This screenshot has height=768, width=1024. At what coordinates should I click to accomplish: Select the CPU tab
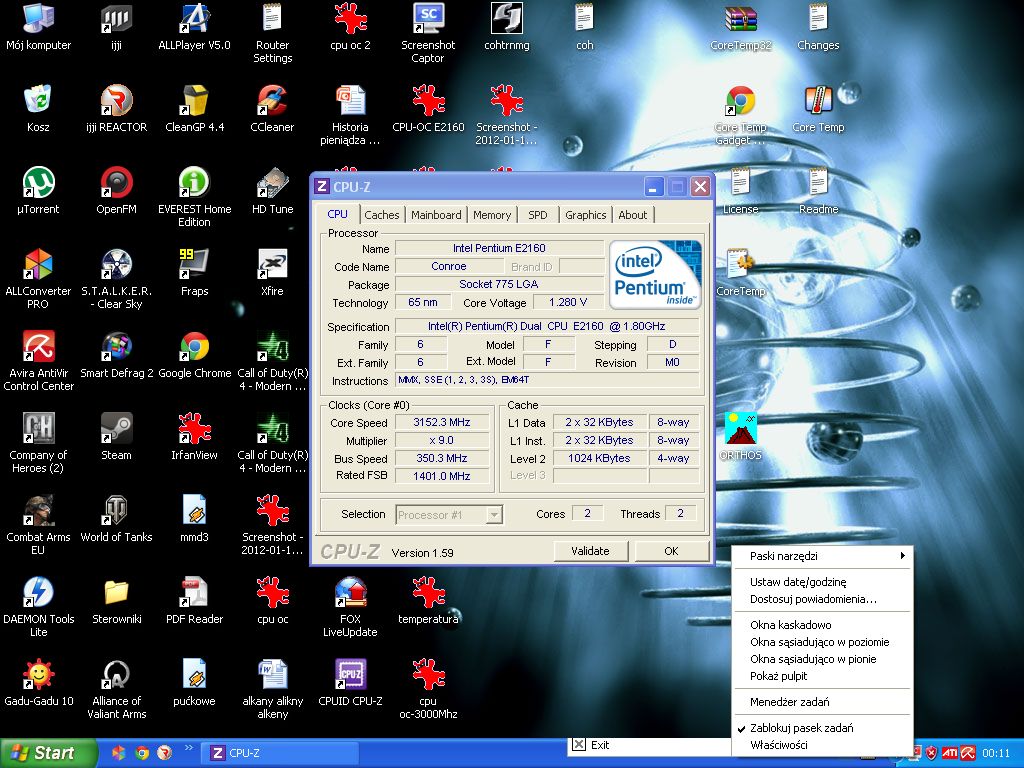tap(338, 214)
